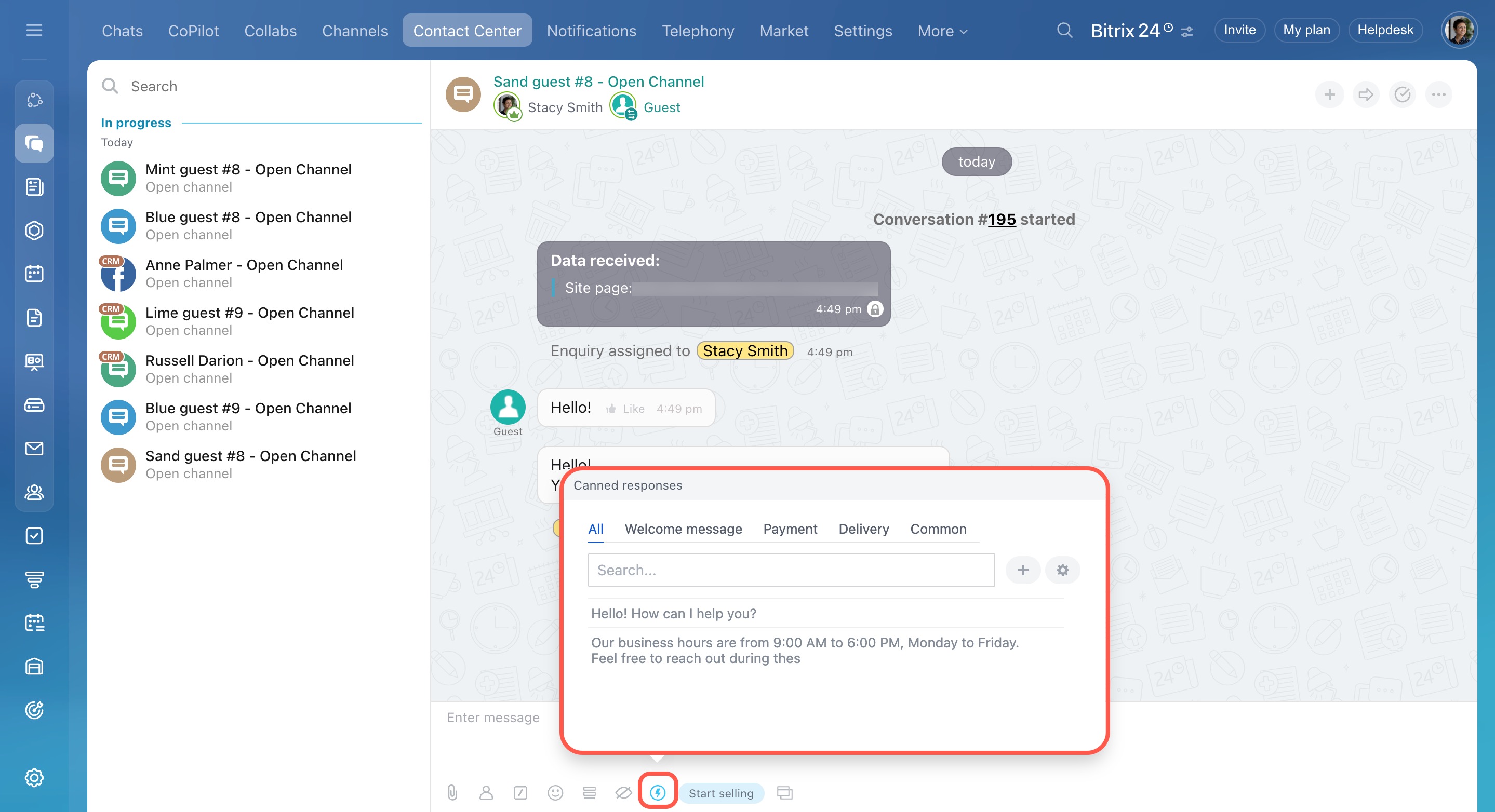Click the form list icon in message toolbar
Image resolution: width=1495 pixels, height=812 pixels.
coord(590,792)
